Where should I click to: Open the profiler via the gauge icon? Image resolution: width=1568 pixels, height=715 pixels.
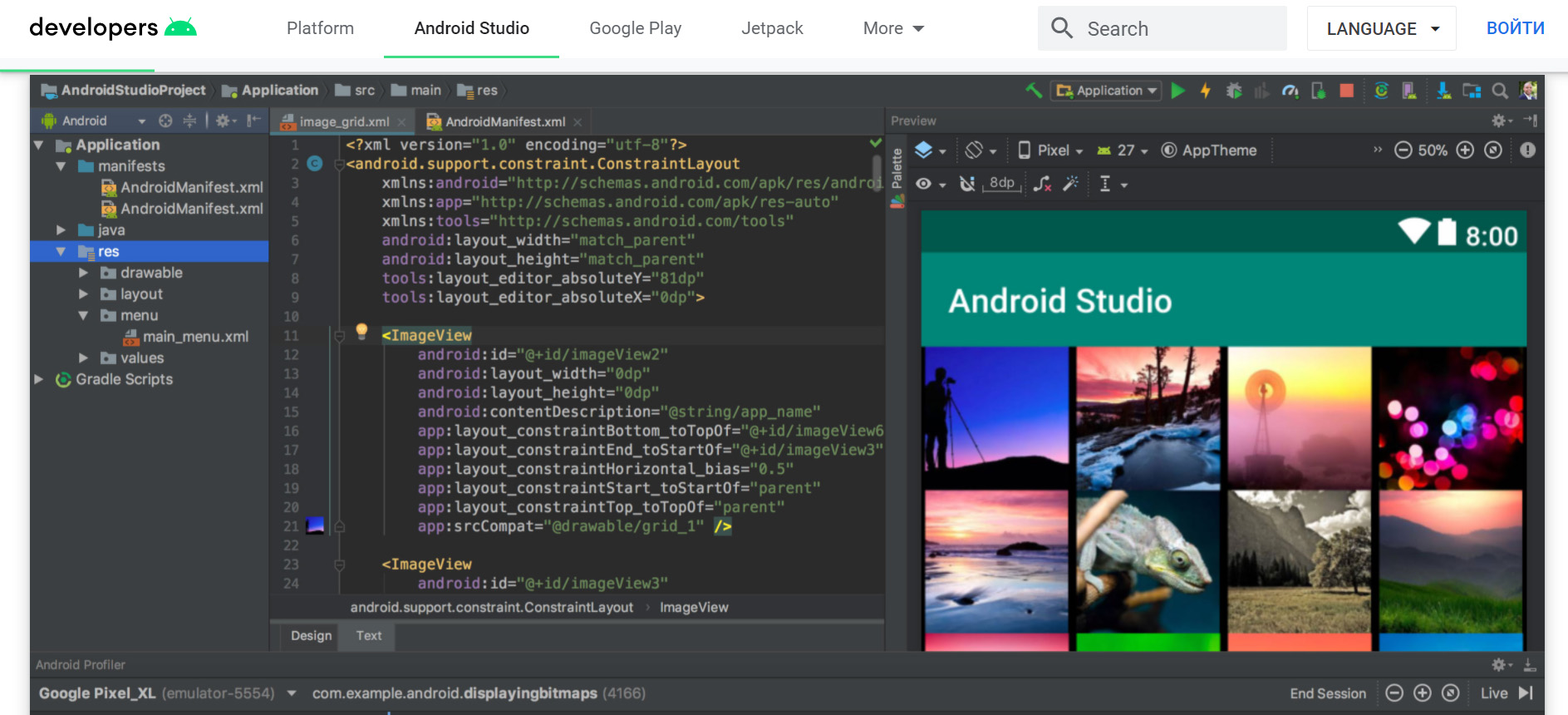[x=1290, y=91]
